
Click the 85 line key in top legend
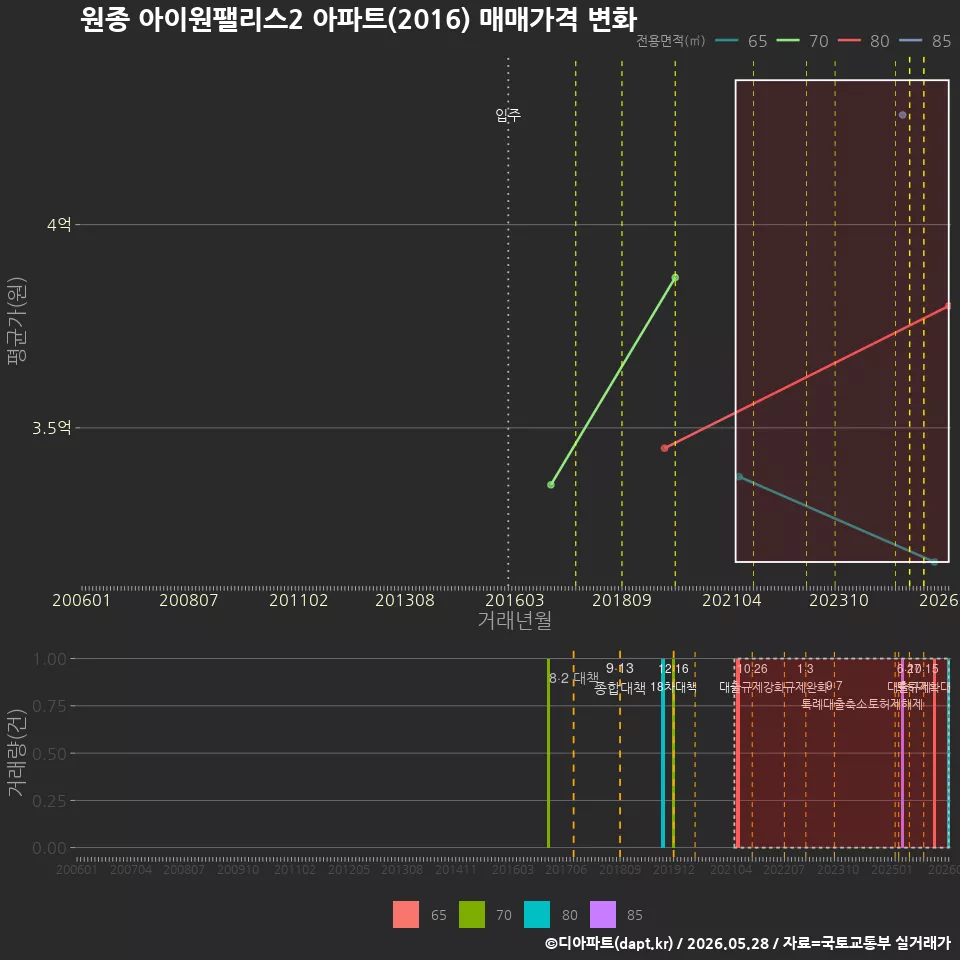tap(910, 41)
